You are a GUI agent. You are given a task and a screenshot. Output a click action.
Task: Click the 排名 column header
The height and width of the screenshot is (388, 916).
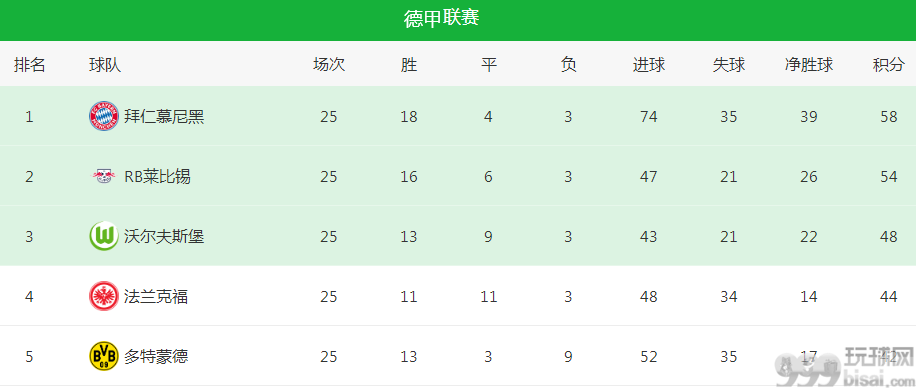(29, 64)
